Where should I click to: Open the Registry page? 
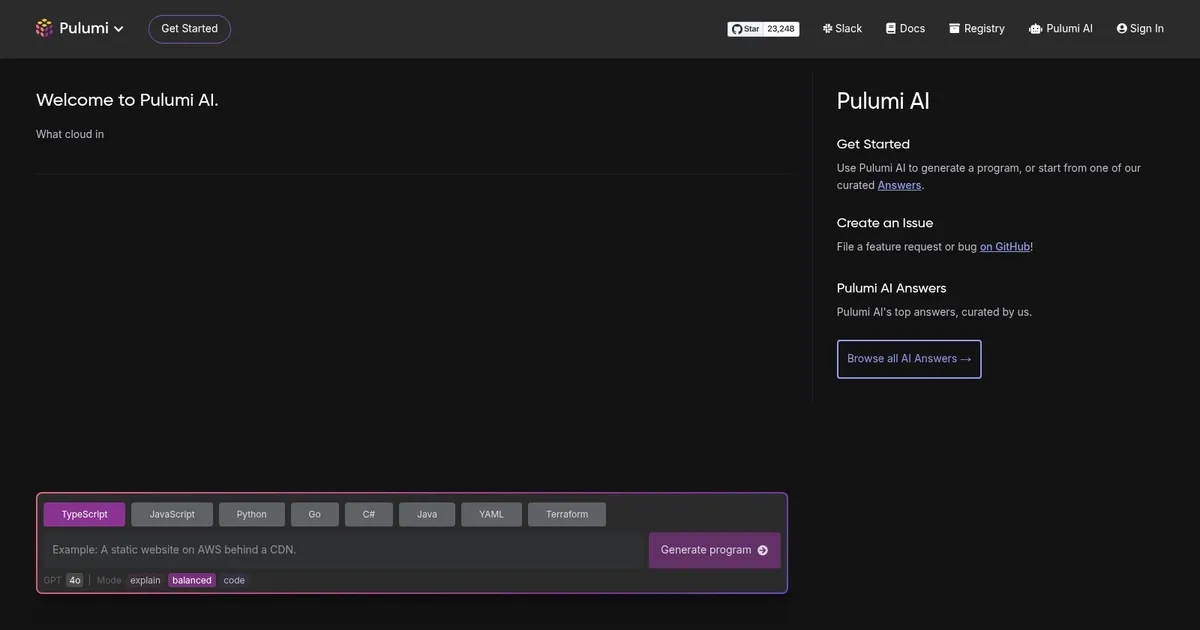pos(977,29)
